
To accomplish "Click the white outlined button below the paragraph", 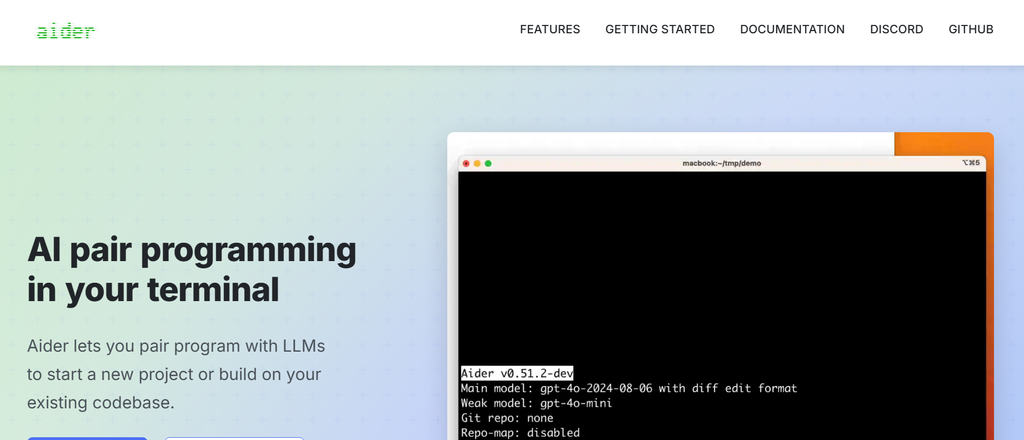I will click(x=234, y=438).
